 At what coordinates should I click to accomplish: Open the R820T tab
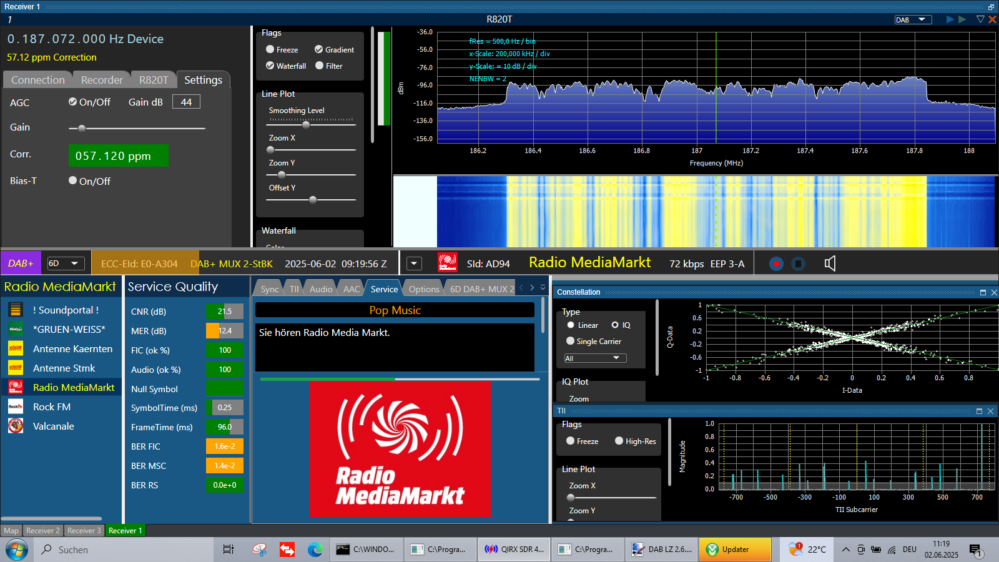click(x=154, y=80)
